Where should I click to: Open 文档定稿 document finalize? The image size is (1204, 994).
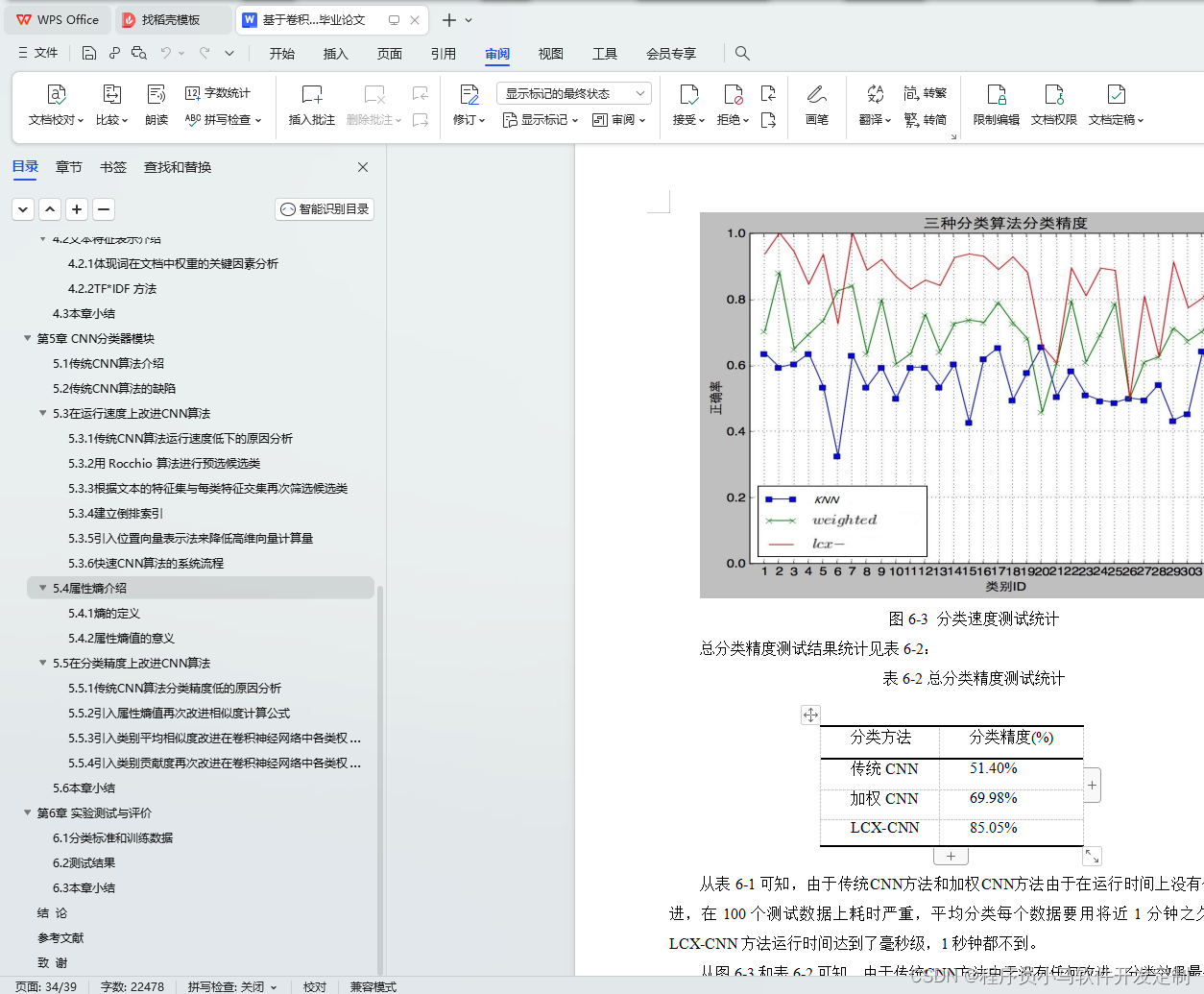[x=1116, y=106]
